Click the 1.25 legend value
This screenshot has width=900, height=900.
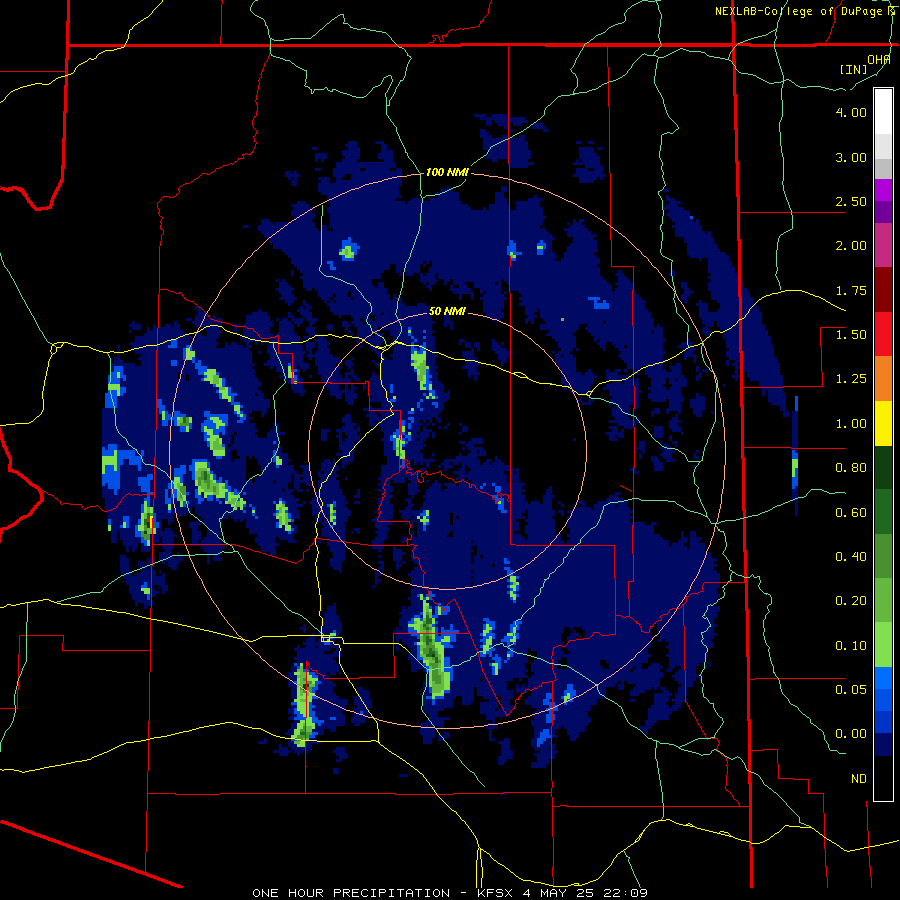click(851, 379)
